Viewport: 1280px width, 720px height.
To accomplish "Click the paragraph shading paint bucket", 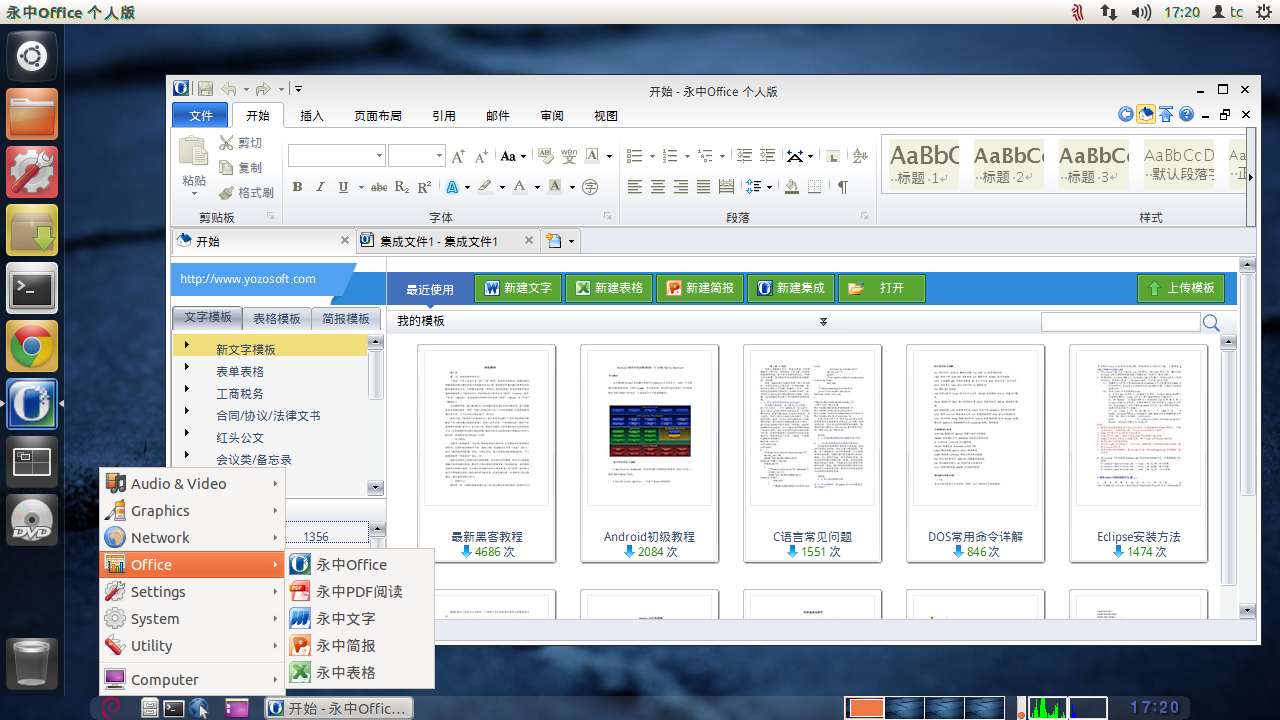I will [x=791, y=187].
